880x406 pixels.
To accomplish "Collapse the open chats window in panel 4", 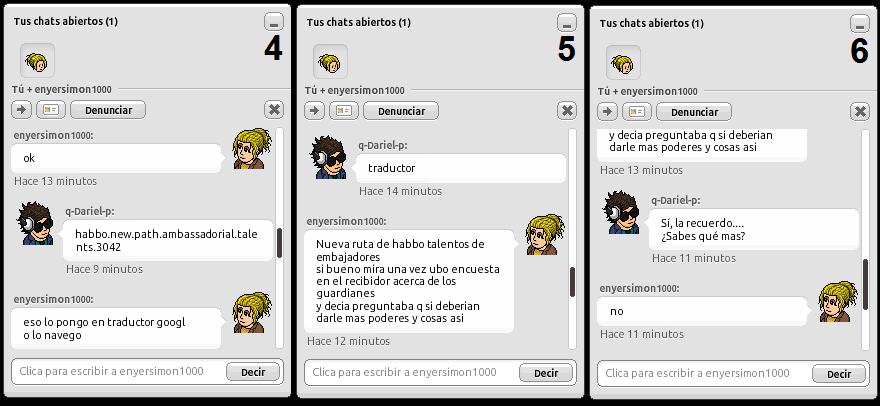I will point(274,22).
